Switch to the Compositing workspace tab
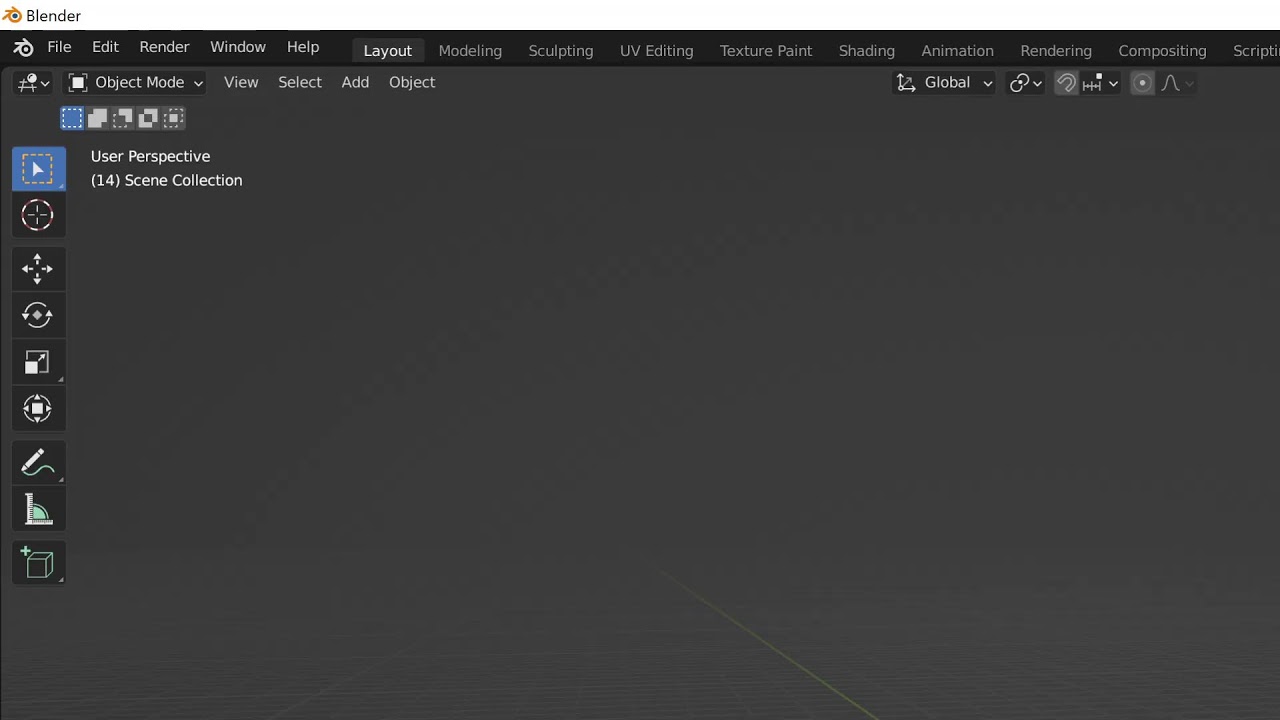 (1162, 51)
